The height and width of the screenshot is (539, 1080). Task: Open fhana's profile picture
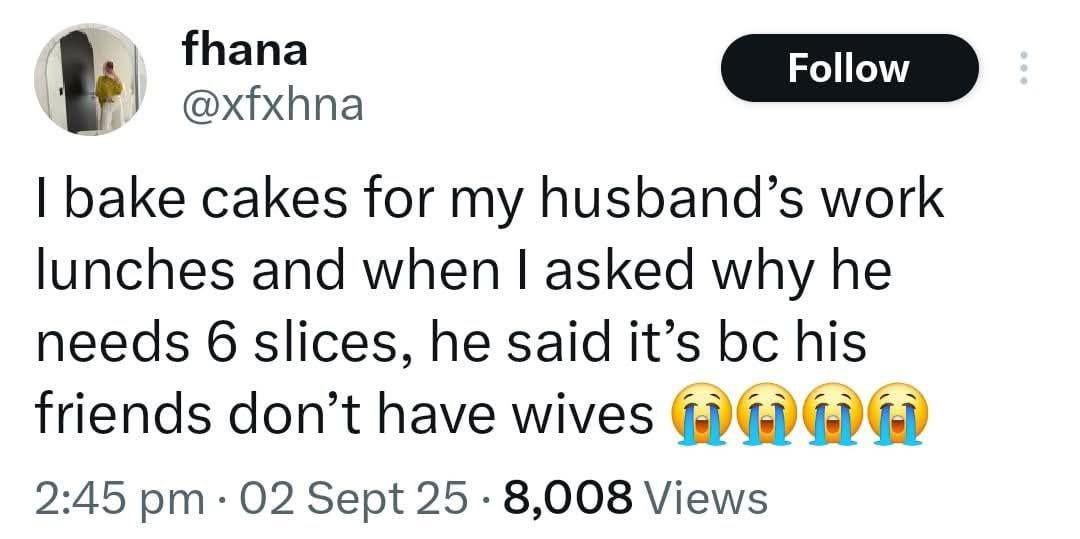tap(91, 79)
